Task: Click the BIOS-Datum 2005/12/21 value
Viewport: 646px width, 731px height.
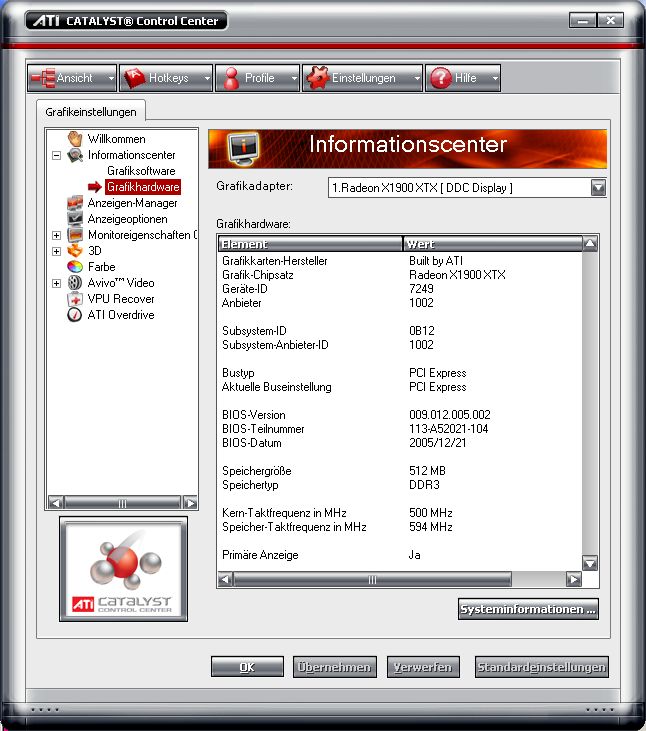Action: pos(438,442)
